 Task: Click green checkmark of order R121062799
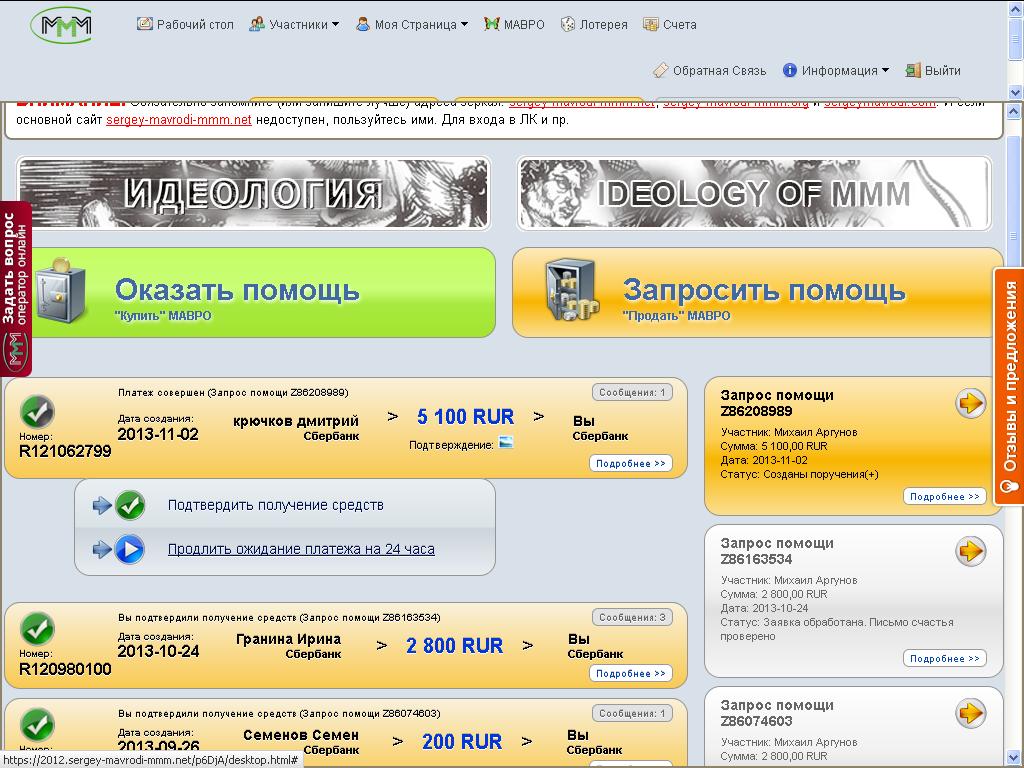click(37, 412)
